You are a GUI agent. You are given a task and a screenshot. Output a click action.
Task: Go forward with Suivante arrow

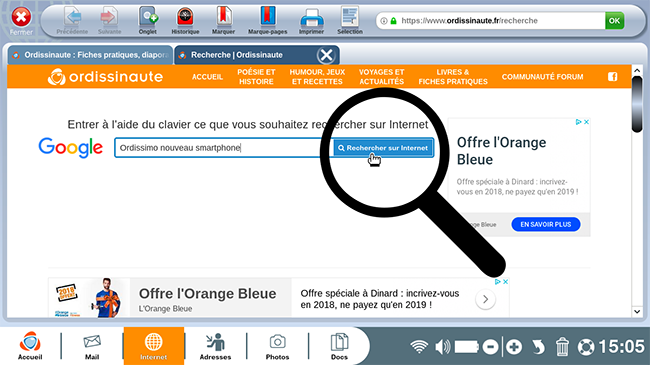pos(109,17)
